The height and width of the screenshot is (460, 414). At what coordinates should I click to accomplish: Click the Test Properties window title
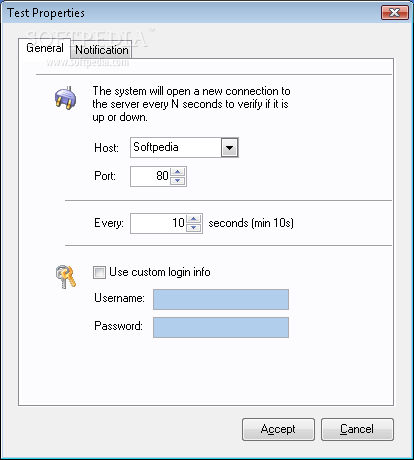[46, 13]
